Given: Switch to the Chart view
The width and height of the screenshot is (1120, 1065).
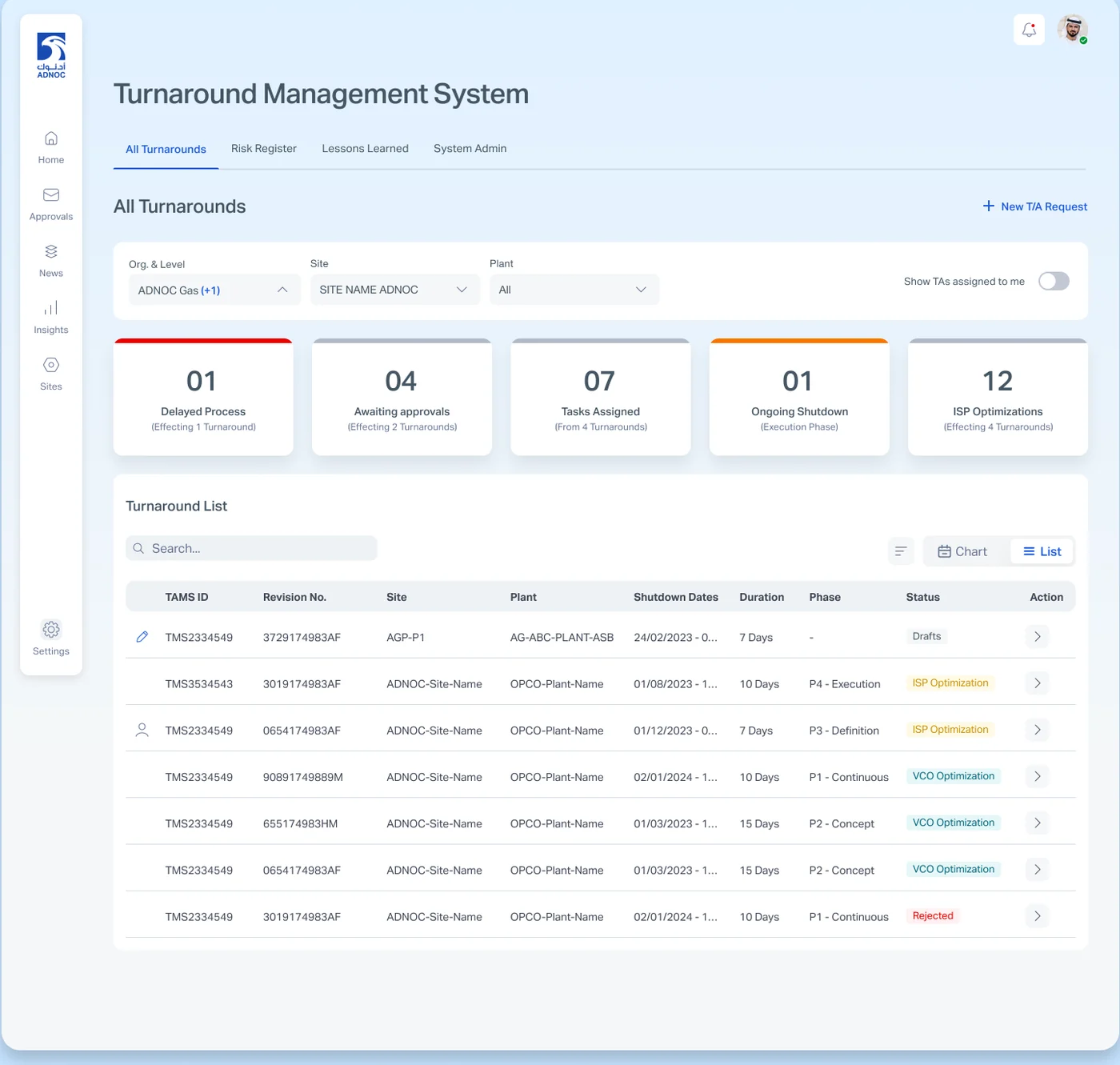Looking at the screenshot, I should pos(962,551).
